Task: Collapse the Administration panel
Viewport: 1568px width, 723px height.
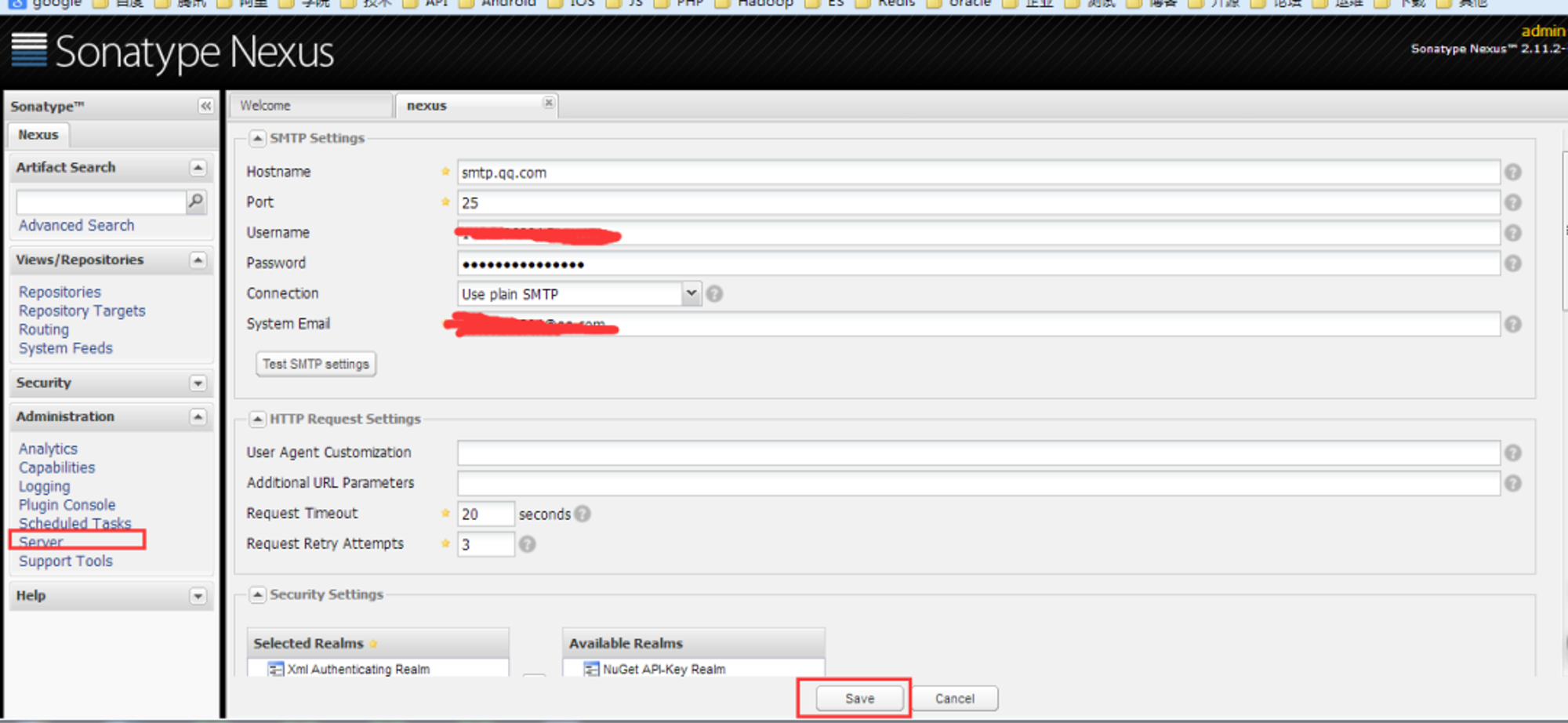Action: [x=198, y=417]
